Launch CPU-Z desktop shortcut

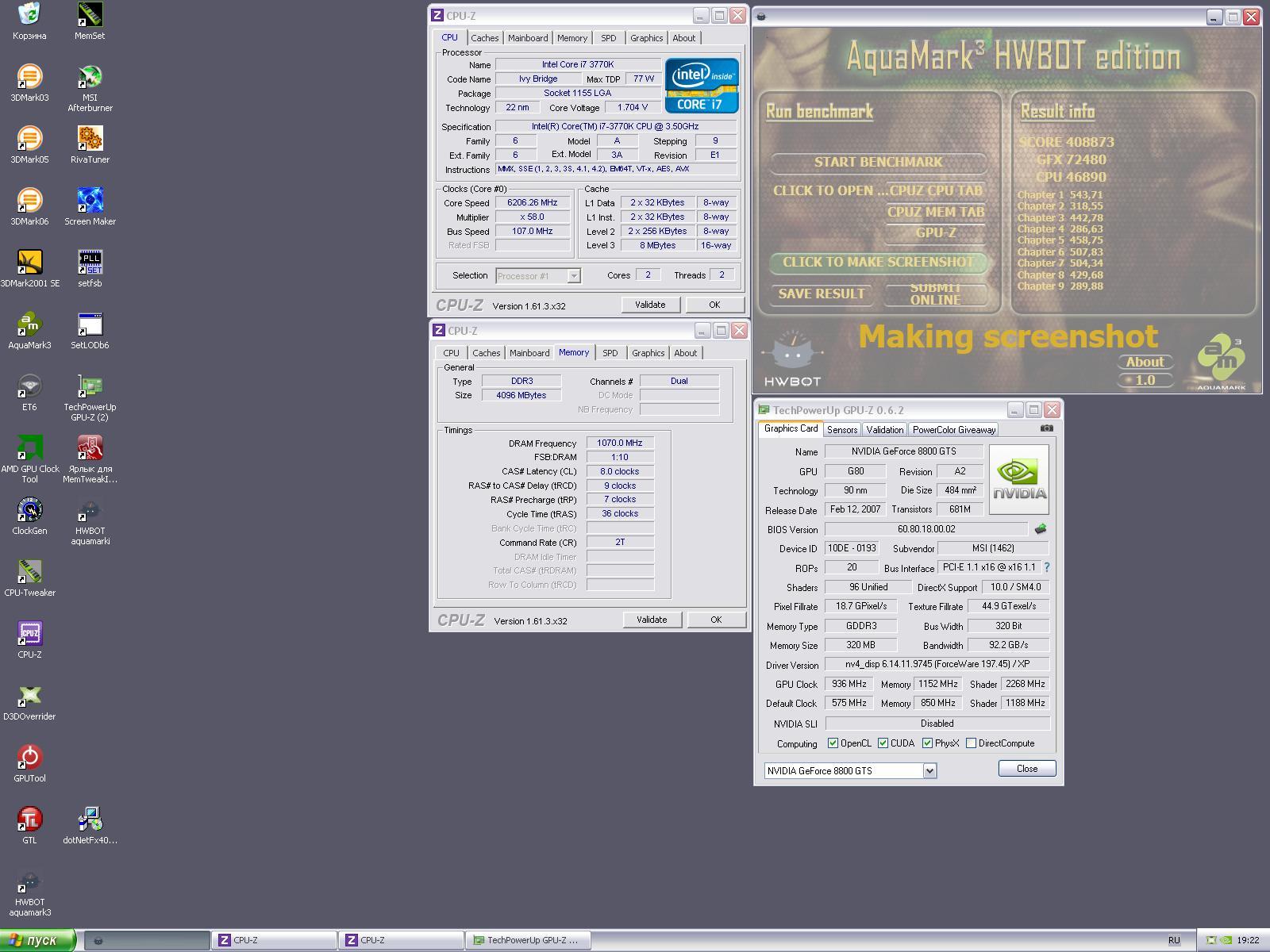tap(29, 640)
